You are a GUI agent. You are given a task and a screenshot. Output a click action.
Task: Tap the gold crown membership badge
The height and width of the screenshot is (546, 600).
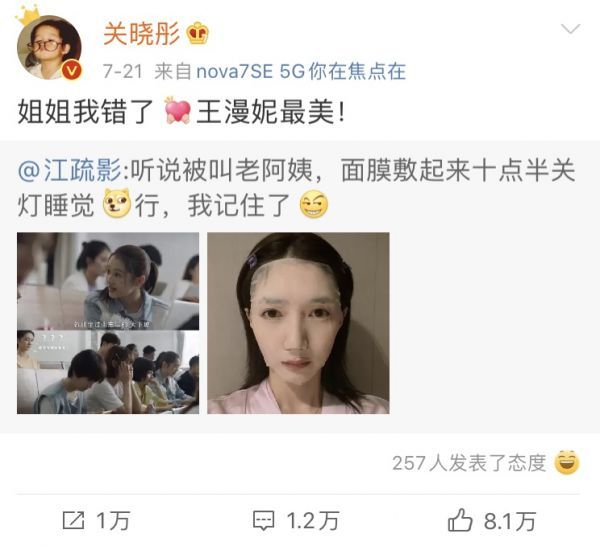pyautogui.click(x=197, y=33)
